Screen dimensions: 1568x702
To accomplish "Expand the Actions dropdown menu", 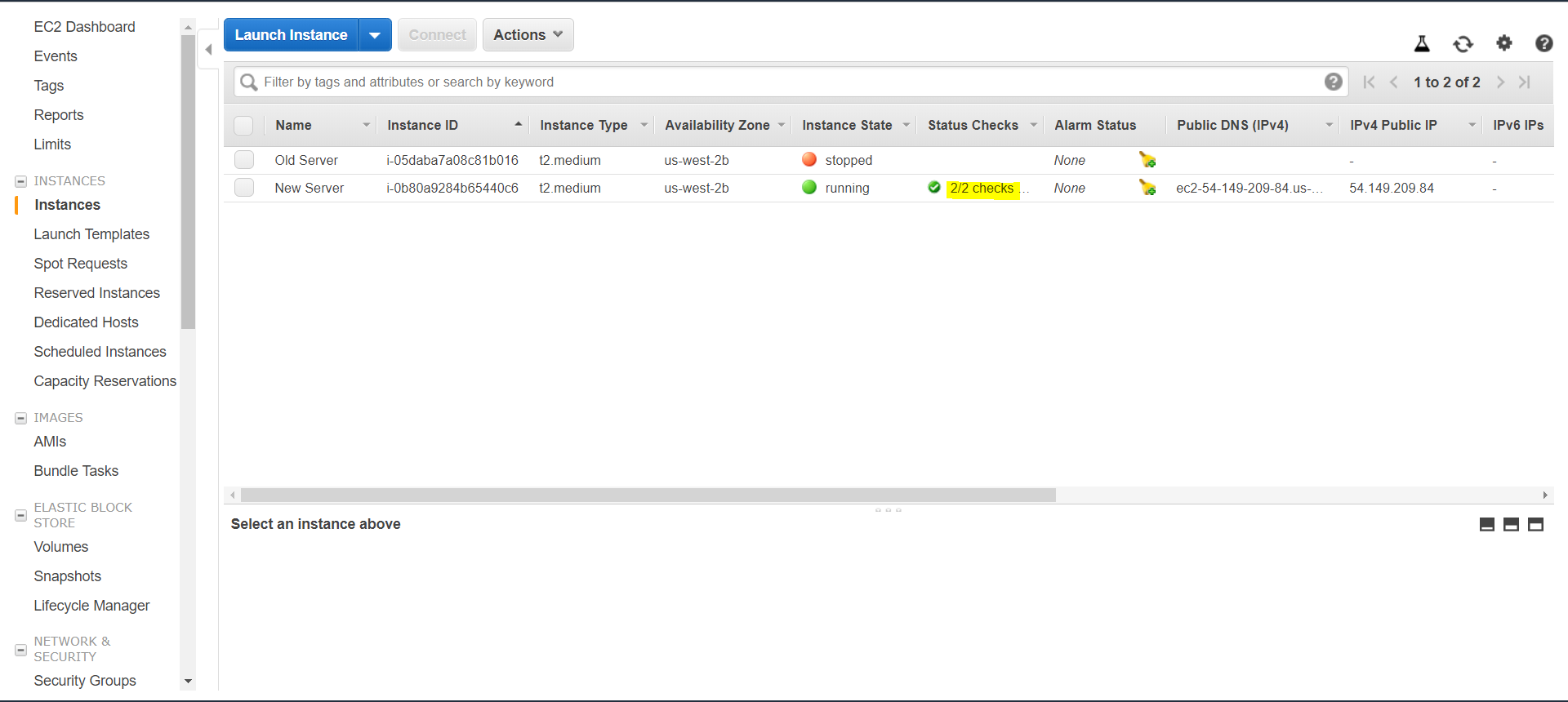I will tap(528, 35).
